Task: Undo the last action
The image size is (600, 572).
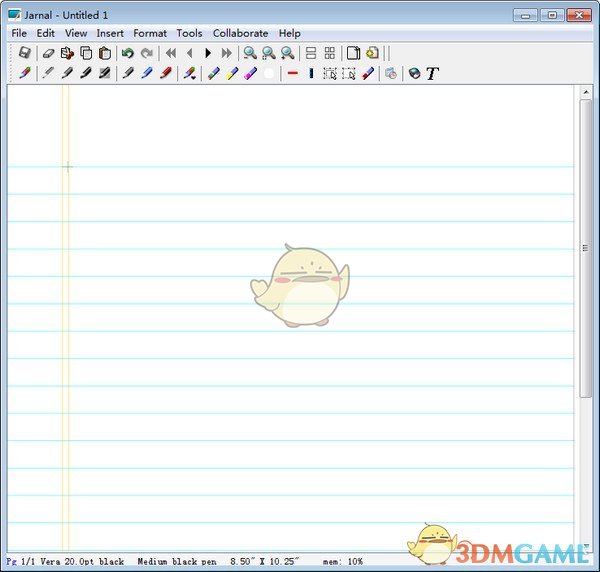Action: coord(128,53)
